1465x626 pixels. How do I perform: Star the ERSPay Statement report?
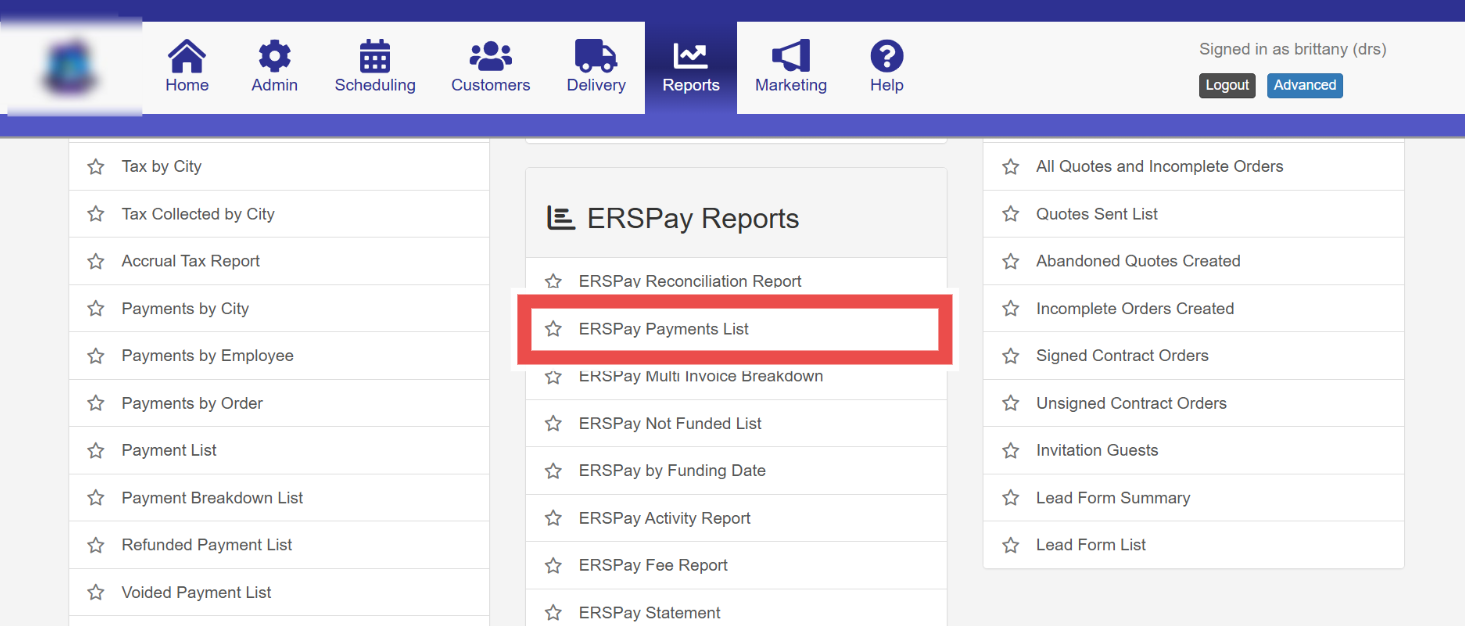click(553, 613)
